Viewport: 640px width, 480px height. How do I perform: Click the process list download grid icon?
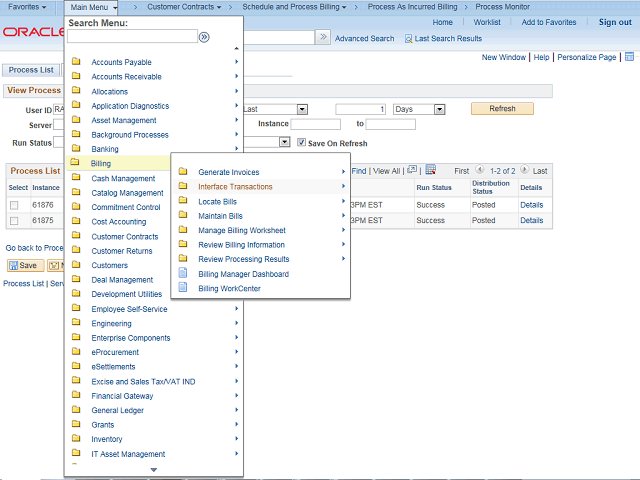point(430,170)
